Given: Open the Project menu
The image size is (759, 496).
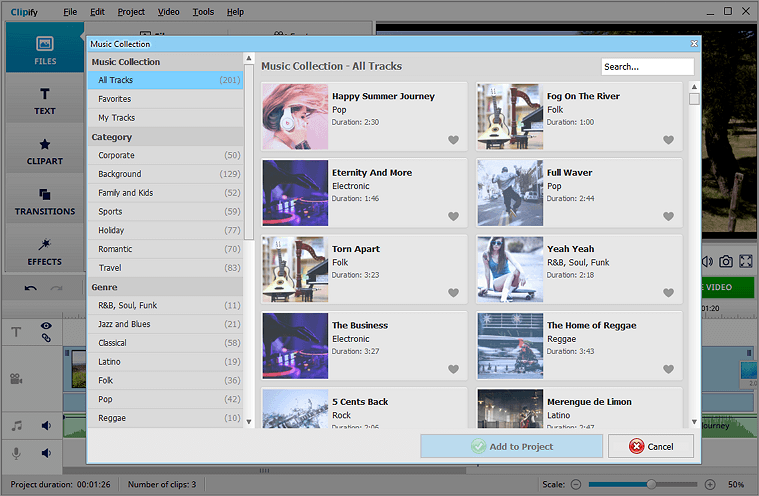Looking at the screenshot, I should coord(131,12).
